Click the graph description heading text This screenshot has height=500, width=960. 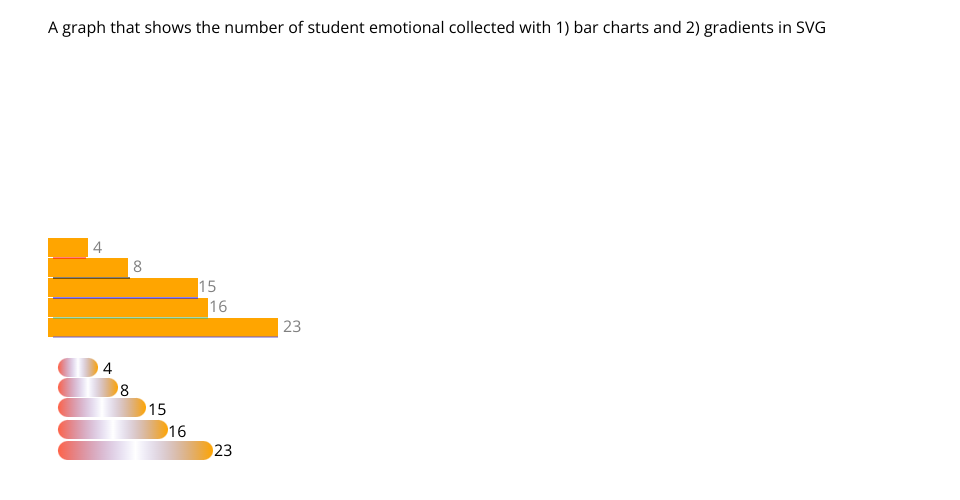pos(436,28)
